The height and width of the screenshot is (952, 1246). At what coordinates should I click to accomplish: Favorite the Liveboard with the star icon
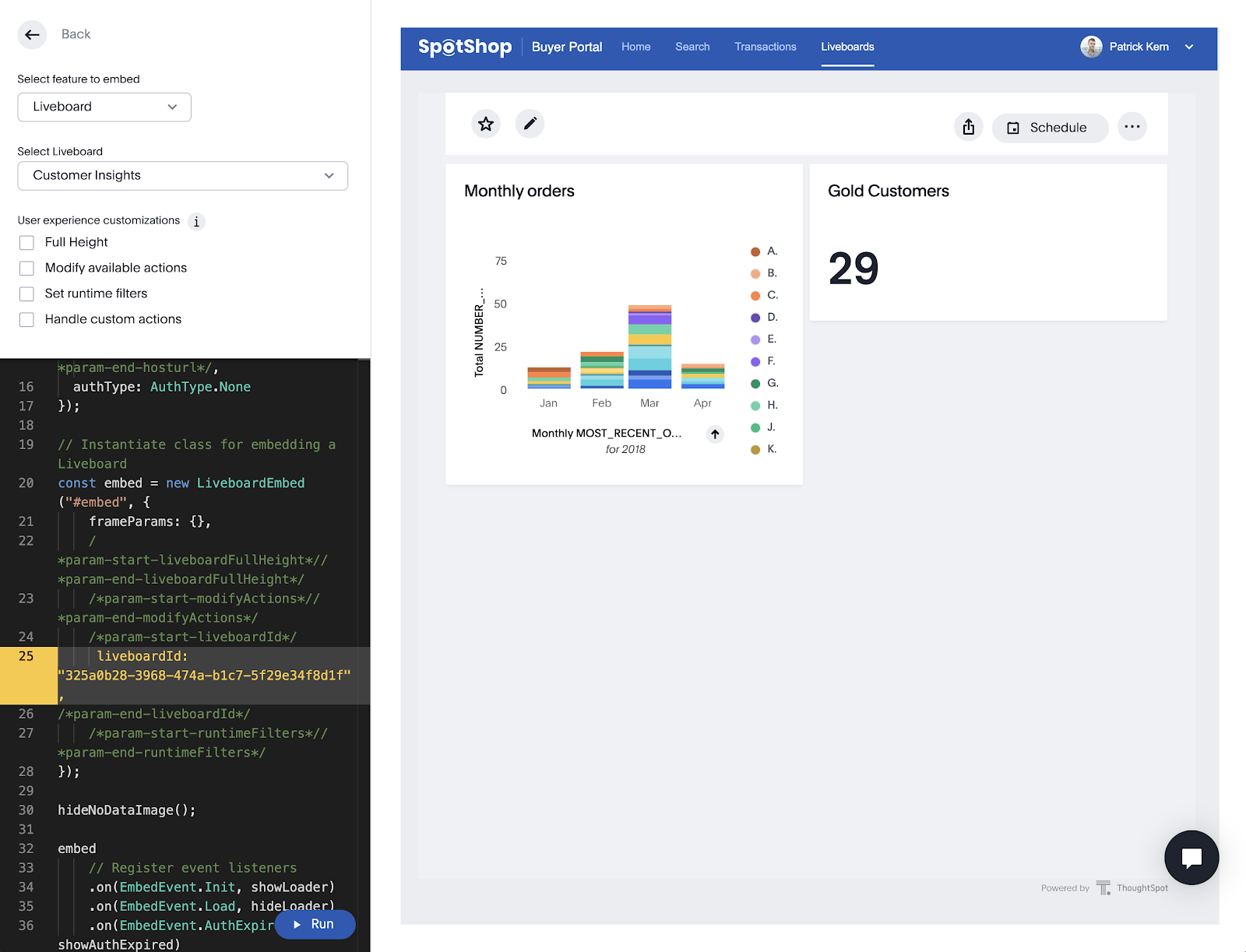click(486, 124)
